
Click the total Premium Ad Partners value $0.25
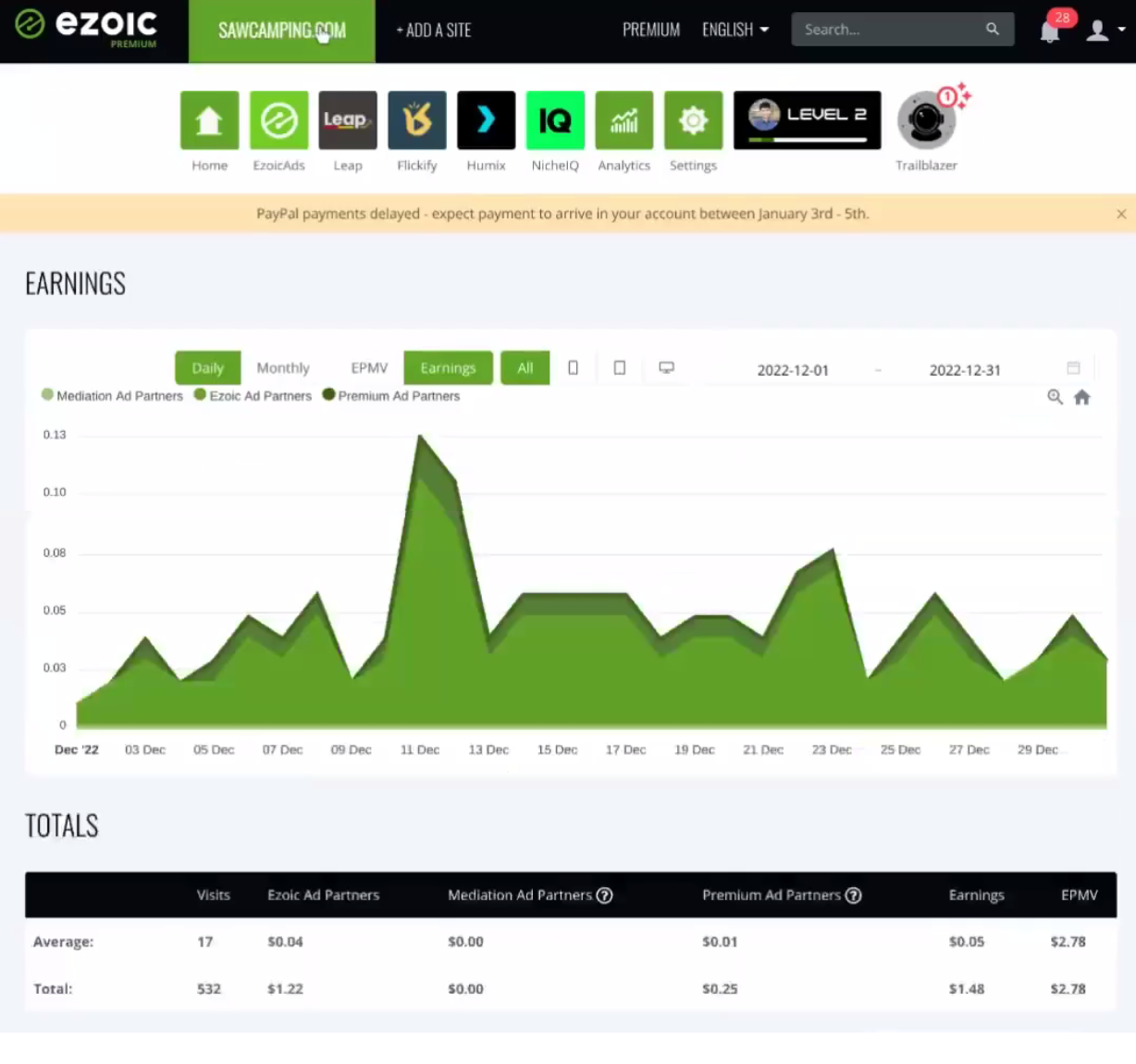point(720,988)
